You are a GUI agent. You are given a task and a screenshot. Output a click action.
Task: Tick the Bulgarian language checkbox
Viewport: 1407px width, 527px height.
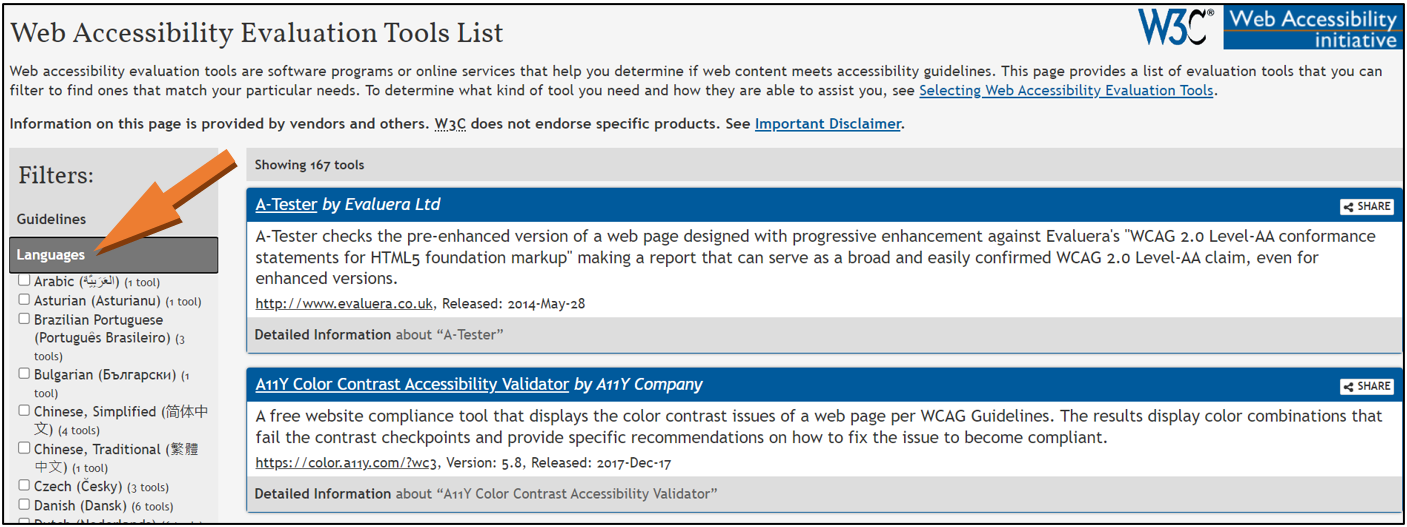pos(24,374)
